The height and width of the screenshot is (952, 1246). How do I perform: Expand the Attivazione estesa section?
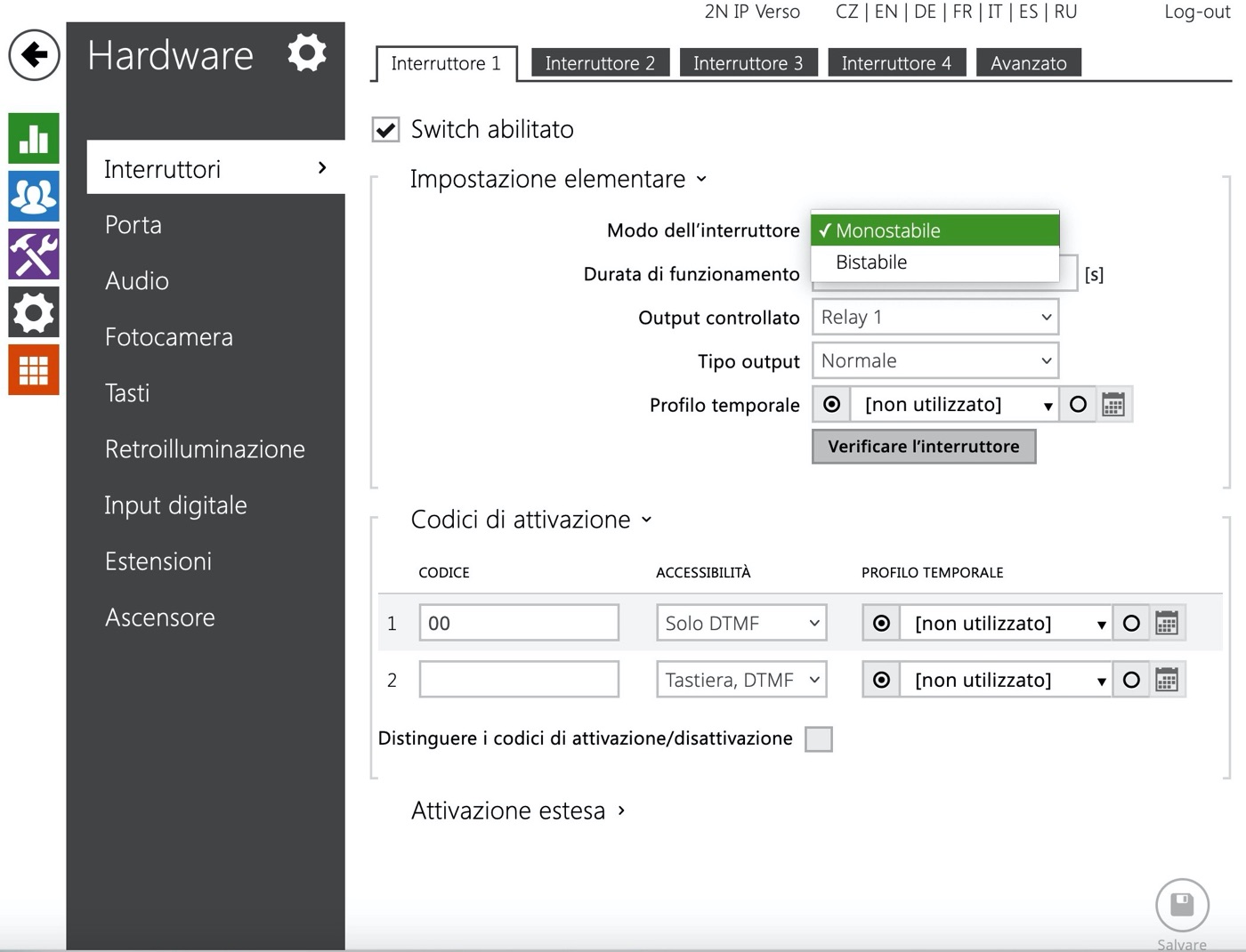click(518, 811)
